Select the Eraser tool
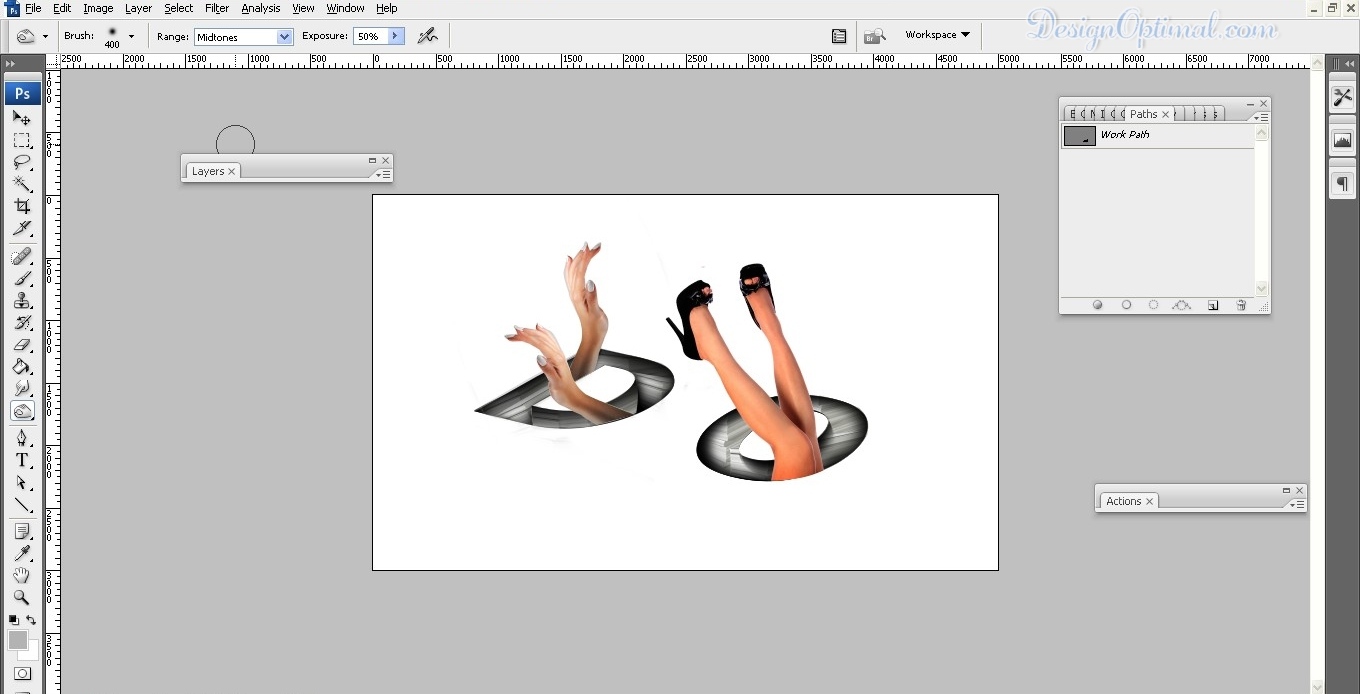This screenshot has height=694, width=1360. tap(22, 345)
